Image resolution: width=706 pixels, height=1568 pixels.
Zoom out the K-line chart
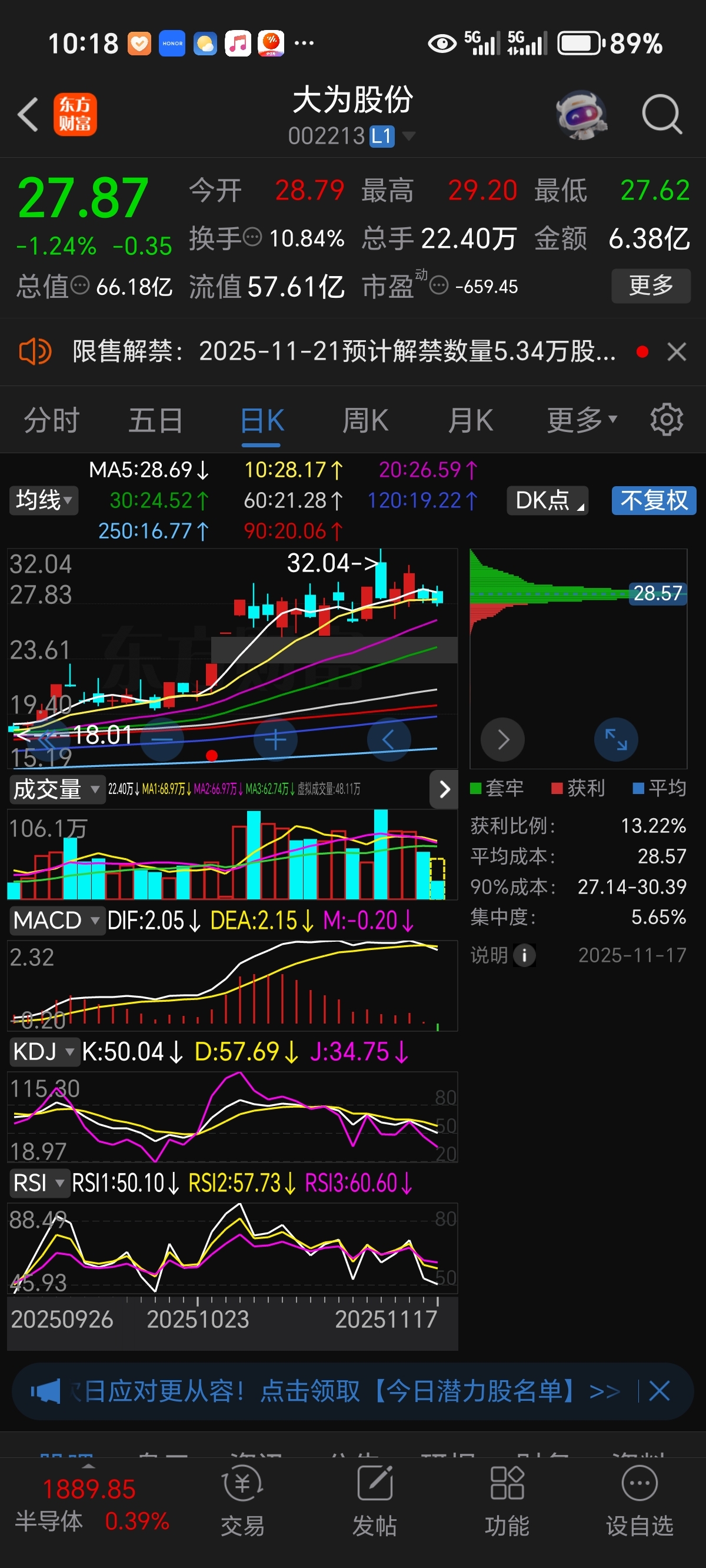tap(162, 740)
